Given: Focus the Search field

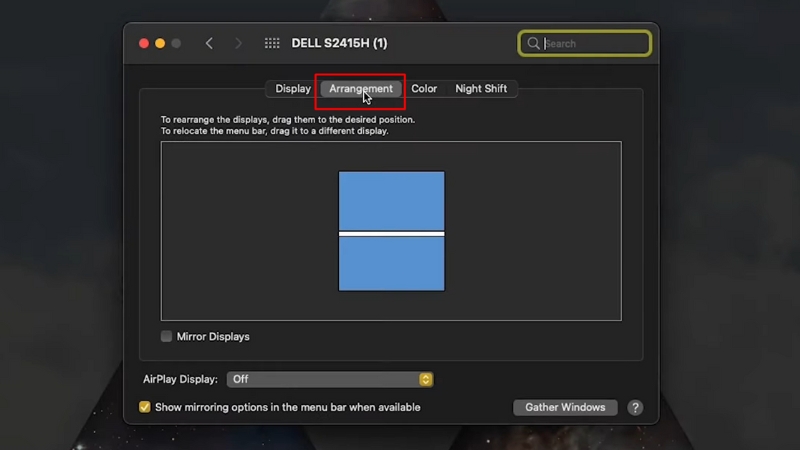Looking at the screenshot, I should (x=585, y=43).
